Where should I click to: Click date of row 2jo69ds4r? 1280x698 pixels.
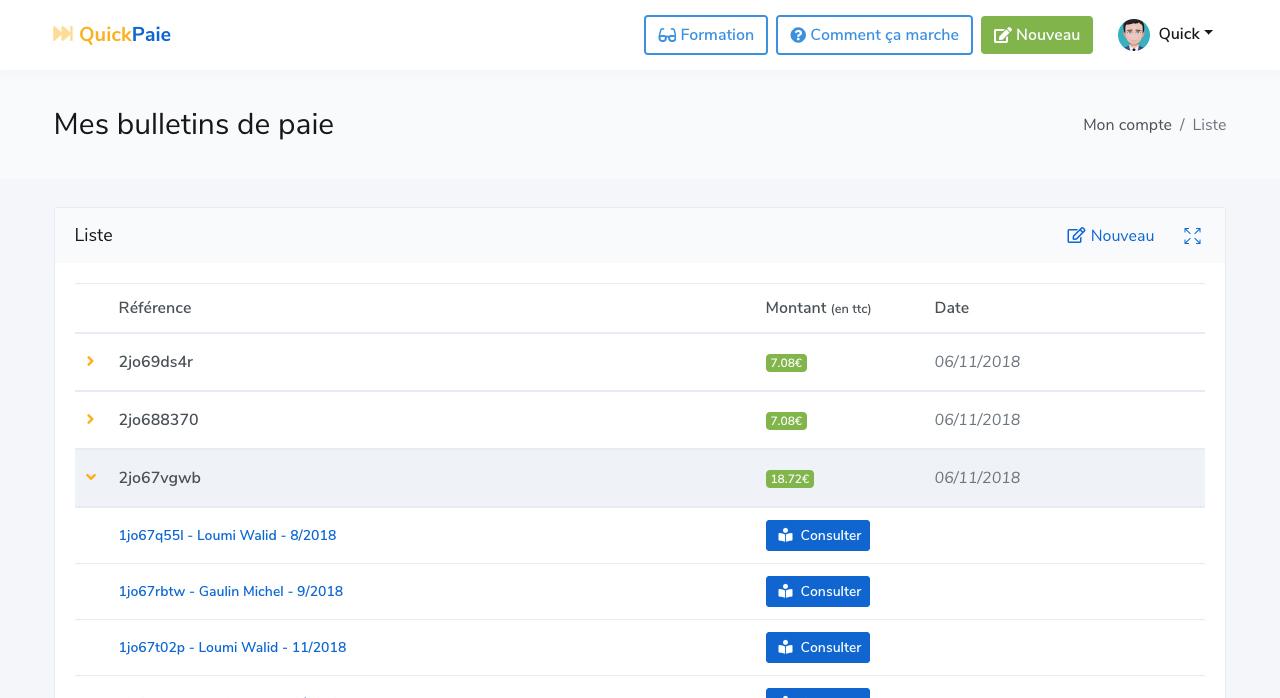click(978, 362)
